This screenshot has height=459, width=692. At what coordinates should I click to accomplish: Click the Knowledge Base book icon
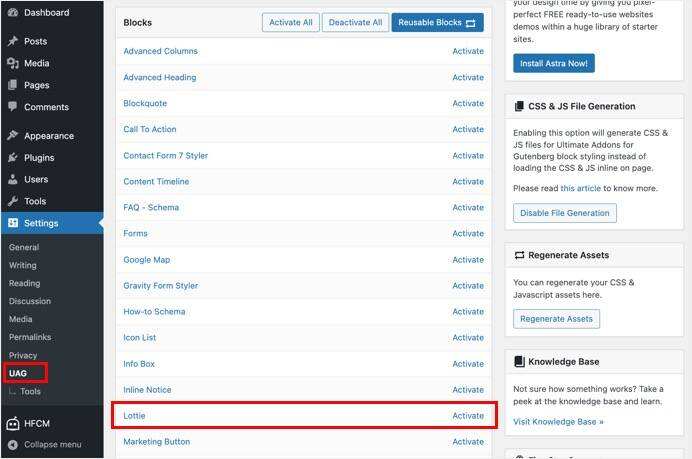[x=519, y=361]
